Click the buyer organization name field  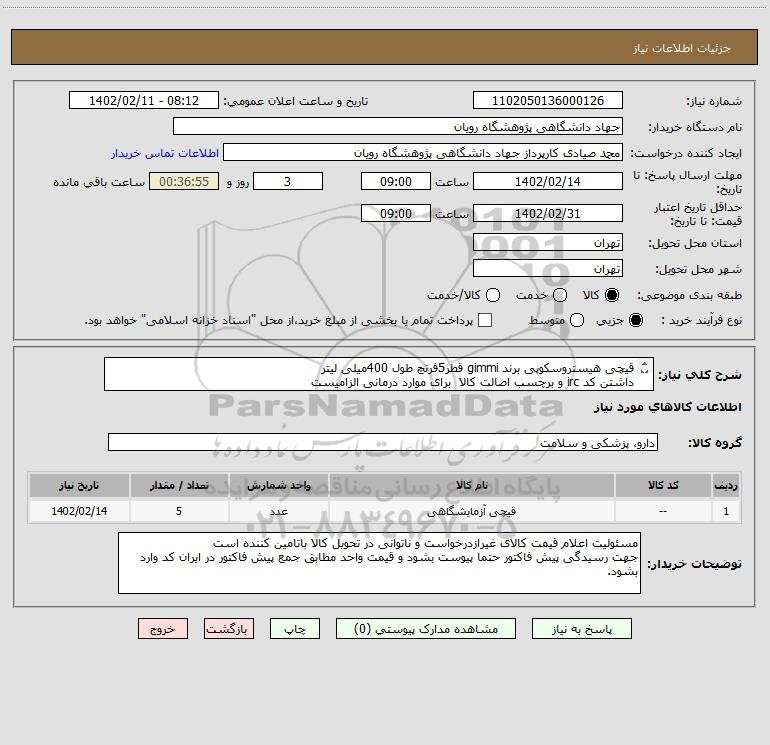click(398, 126)
